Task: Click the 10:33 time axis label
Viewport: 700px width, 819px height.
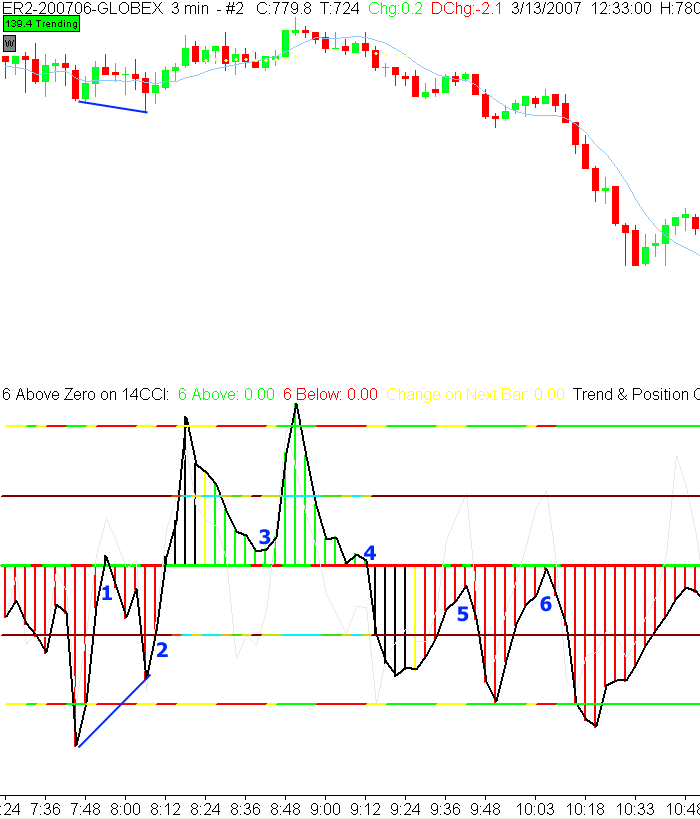Action: pyautogui.click(x=635, y=810)
